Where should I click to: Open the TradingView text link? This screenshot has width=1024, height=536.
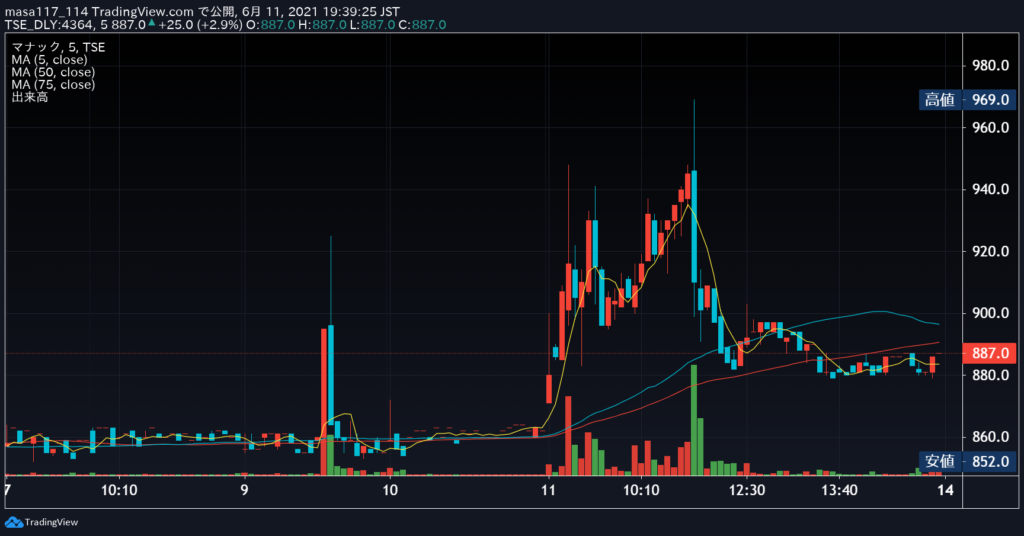51,522
